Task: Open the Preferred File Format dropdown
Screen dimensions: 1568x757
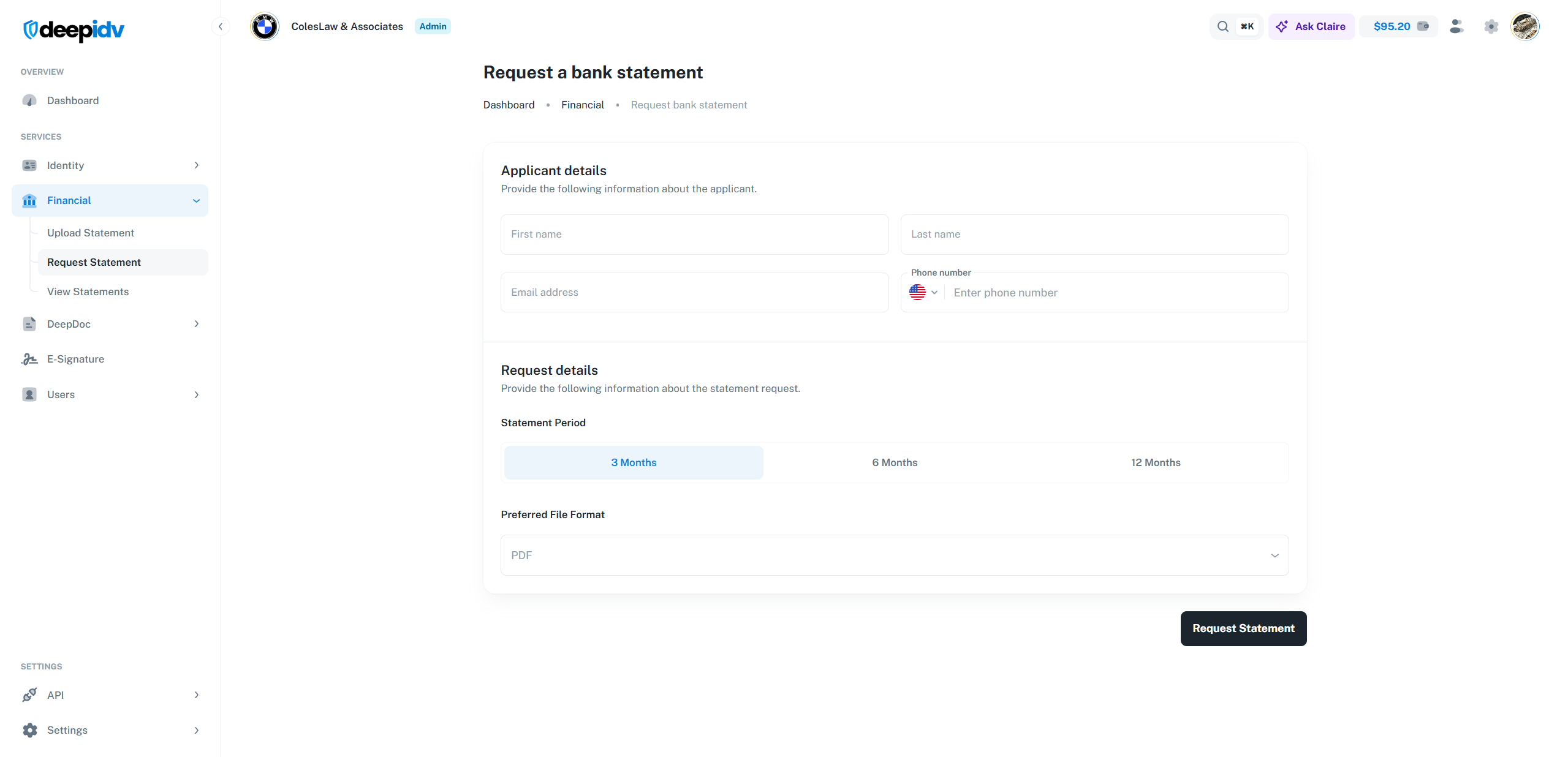Action: tap(894, 555)
